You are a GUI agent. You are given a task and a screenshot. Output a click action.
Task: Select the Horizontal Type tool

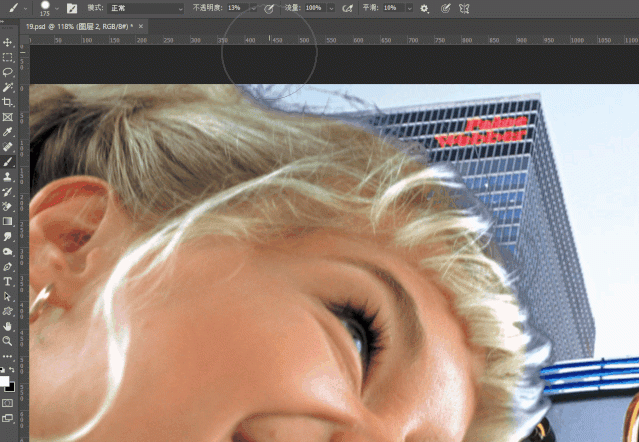(8, 282)
